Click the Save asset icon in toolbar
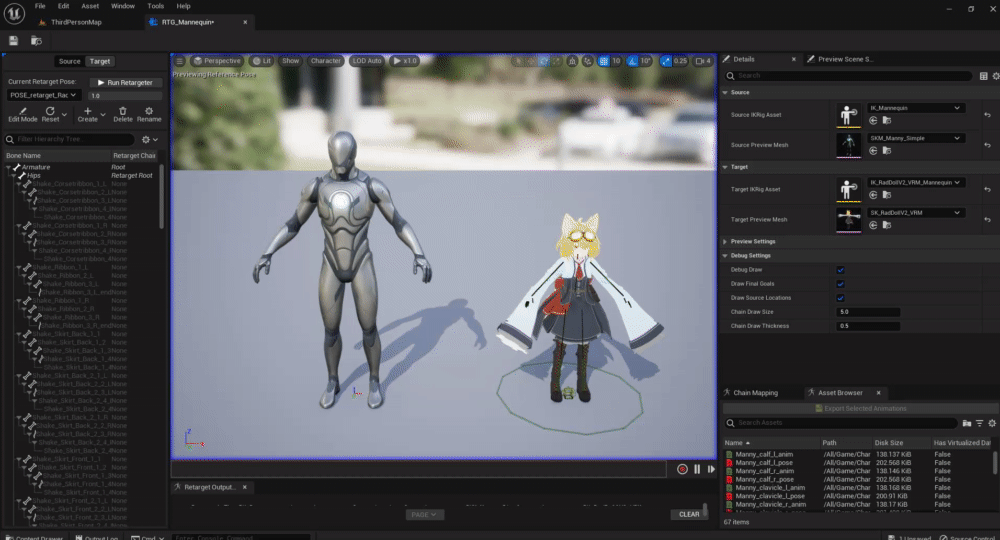This screenshot has width=1000, height=540. click(14, 40)
